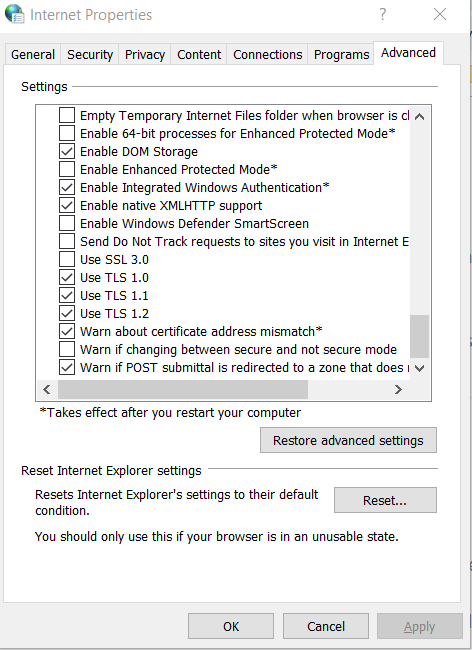Enable the Use SSL 3.0 checkbox
472x650 pixels.
click(67, 259)
